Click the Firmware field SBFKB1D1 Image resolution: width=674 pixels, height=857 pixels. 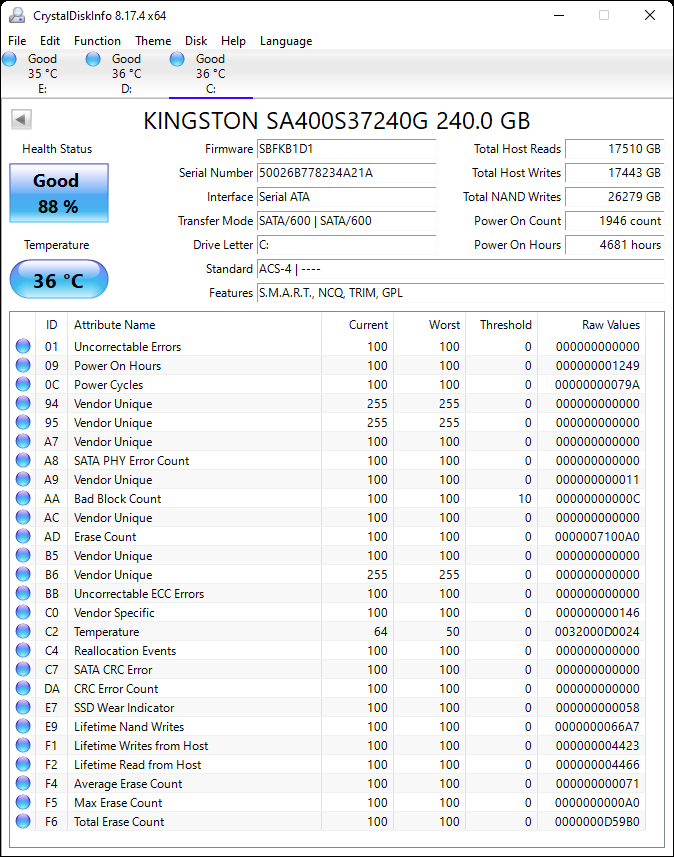pyautogui.click(x=347, y=149)
